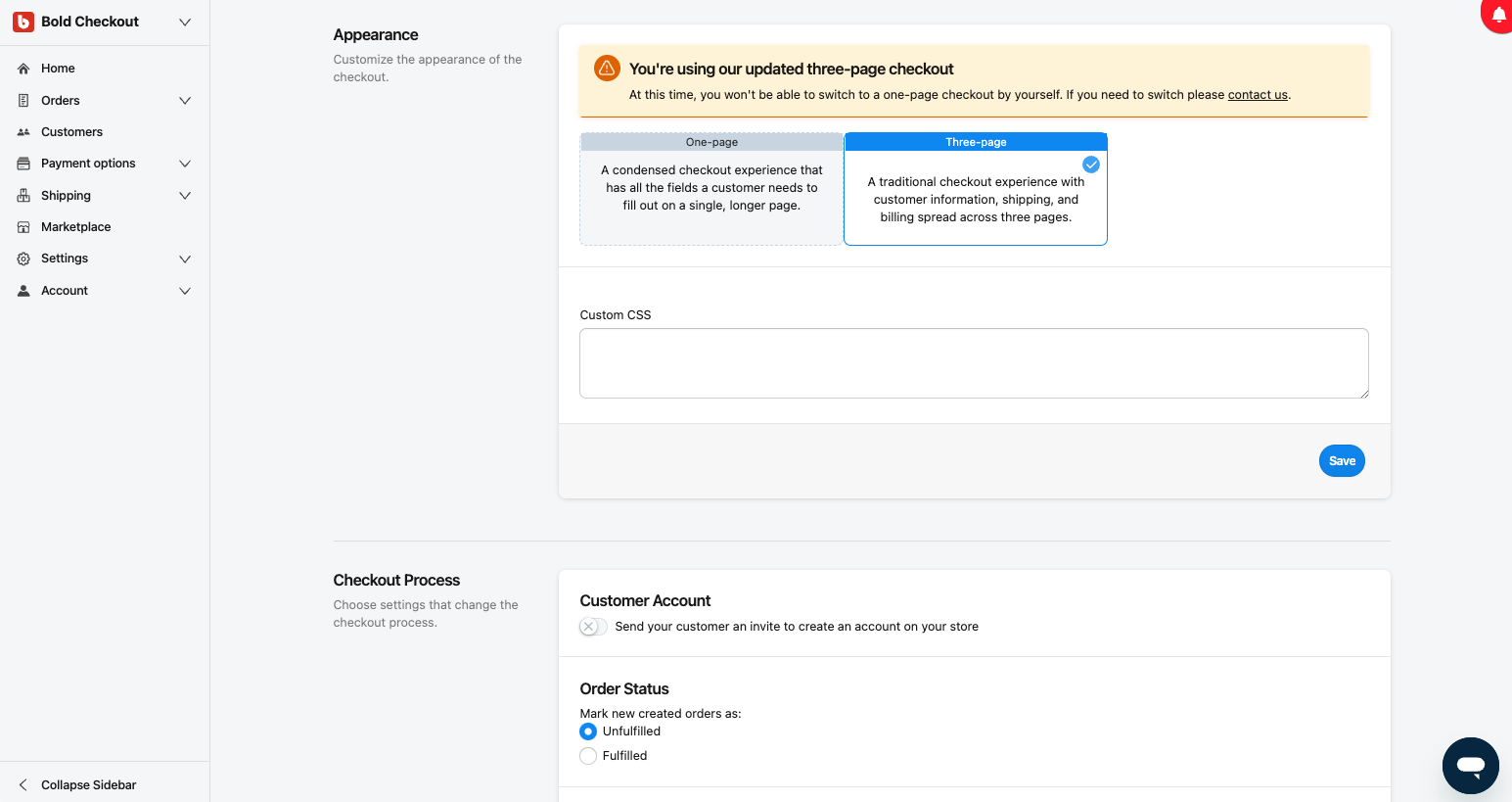Screen dimensions: 1512x802
Task: Click the Settings gear icon
Action: 23,259
